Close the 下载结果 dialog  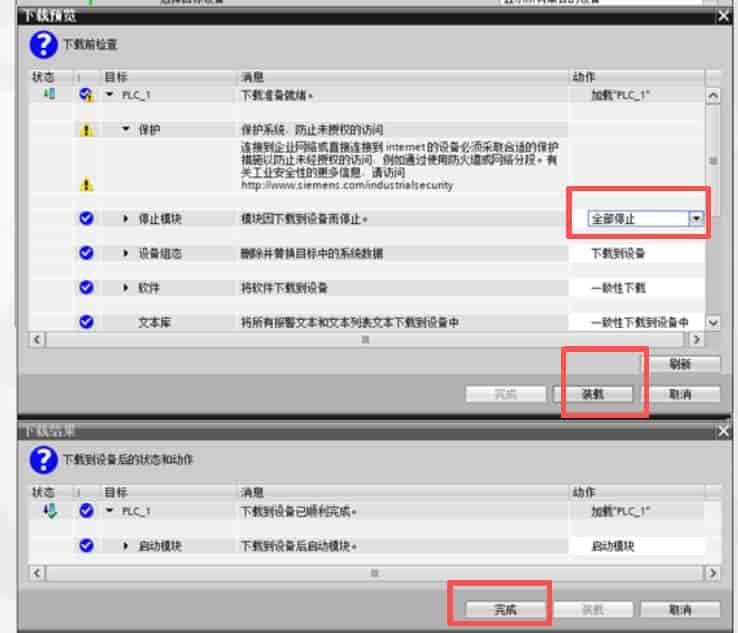pos(723,431)
